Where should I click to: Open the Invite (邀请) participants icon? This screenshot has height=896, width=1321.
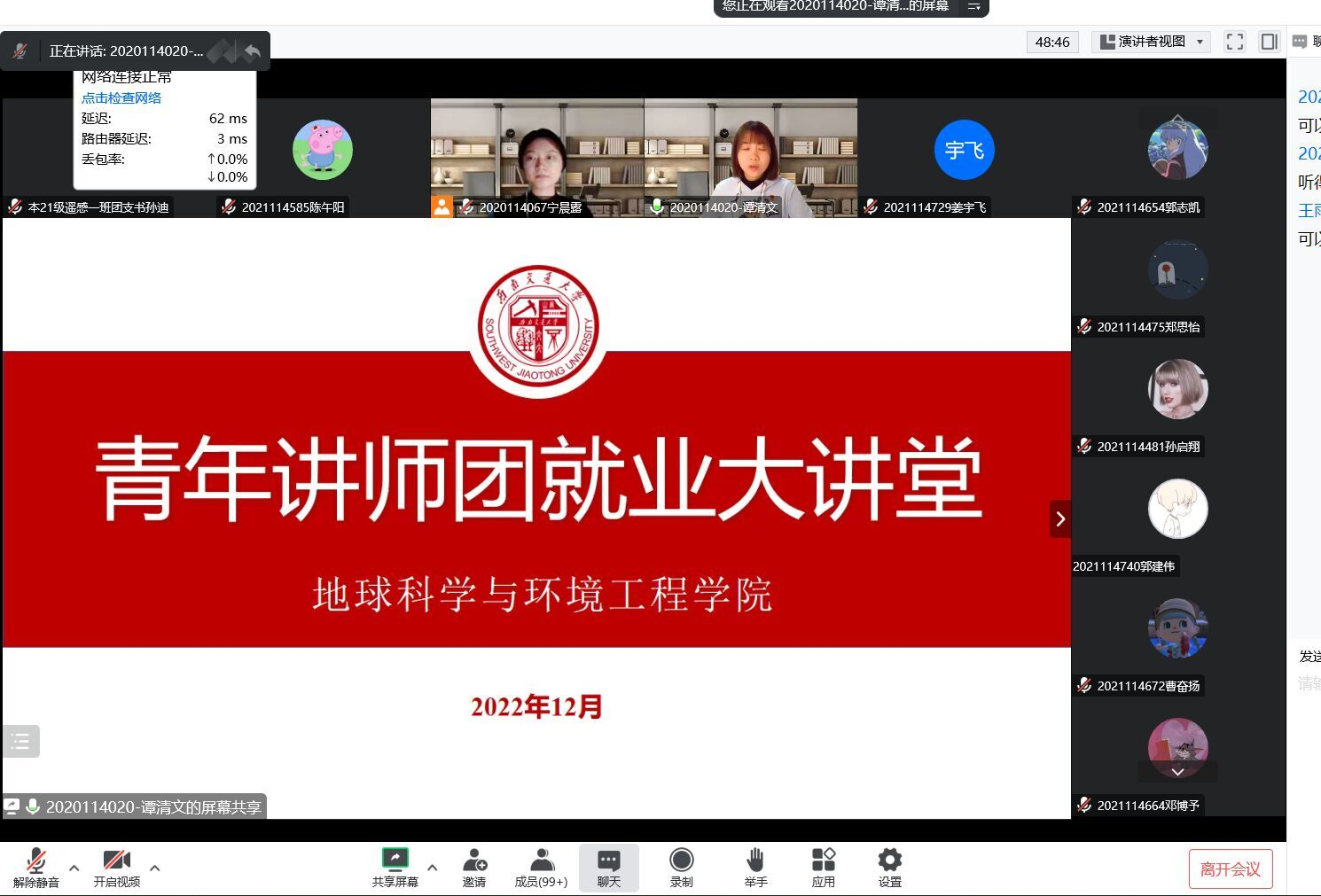coord(474,861)
